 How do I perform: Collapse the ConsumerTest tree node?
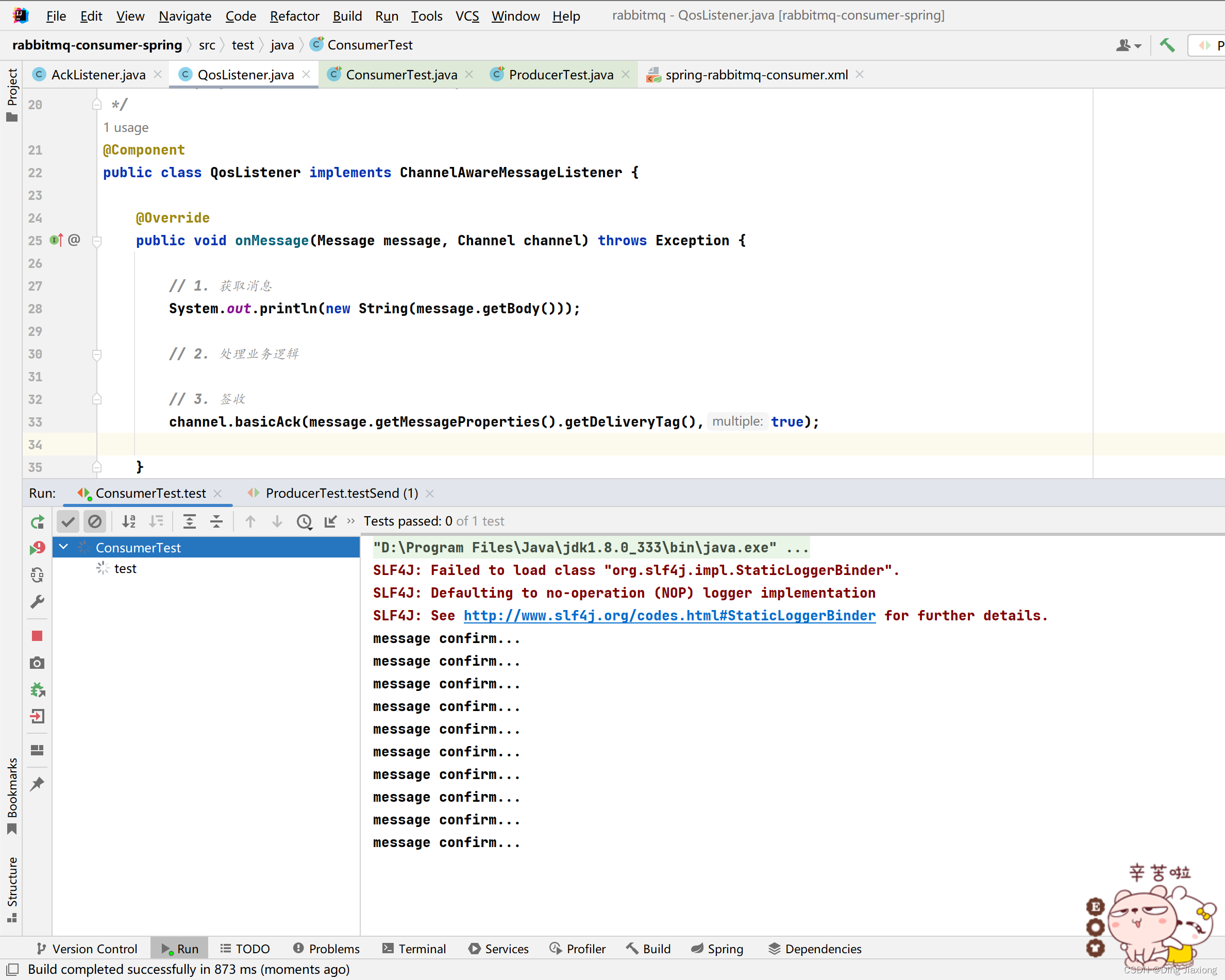coord(63,547)
